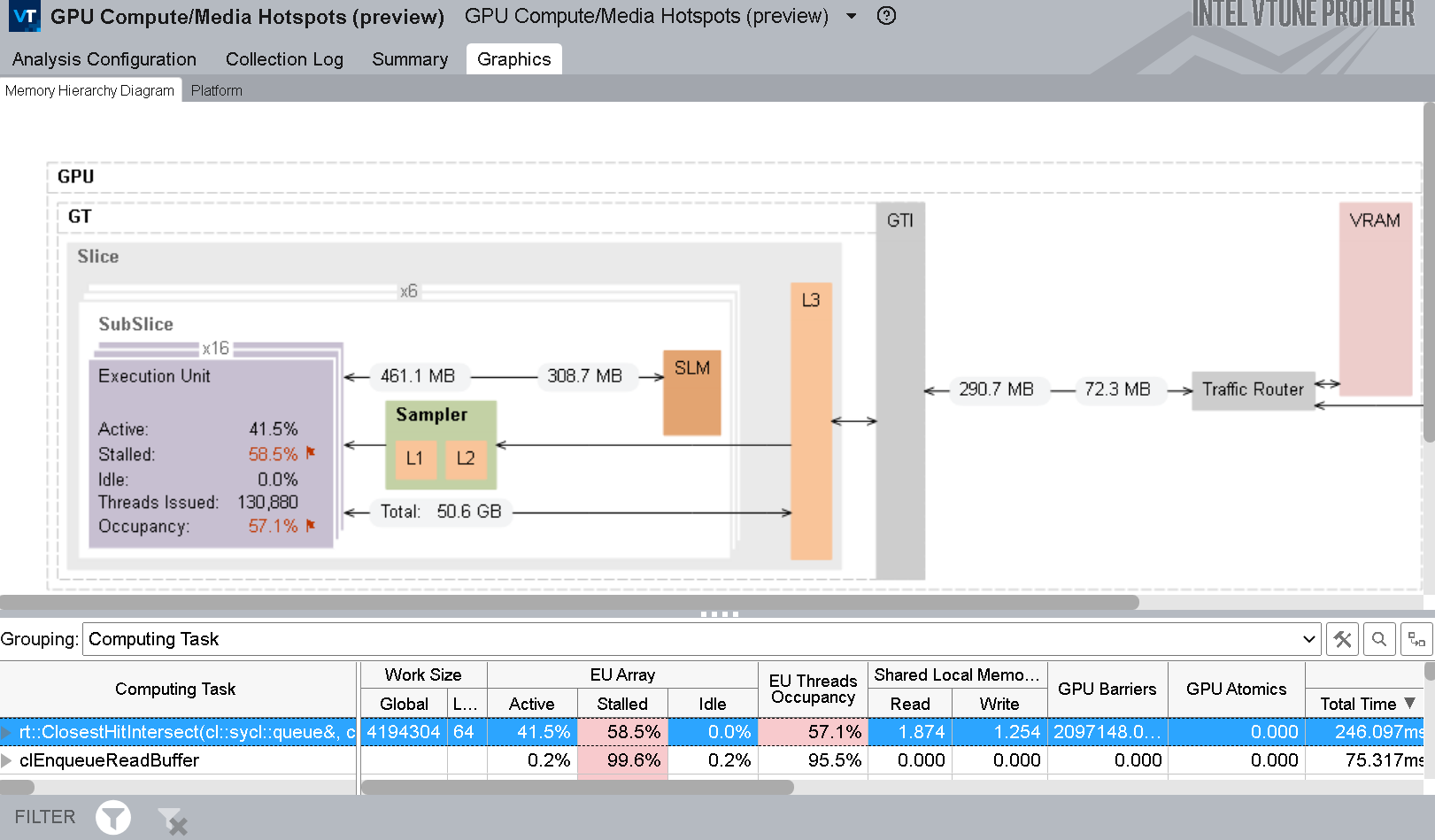Click the Work Size Global column header
The image size is (1435, 840).
point(404,704)
